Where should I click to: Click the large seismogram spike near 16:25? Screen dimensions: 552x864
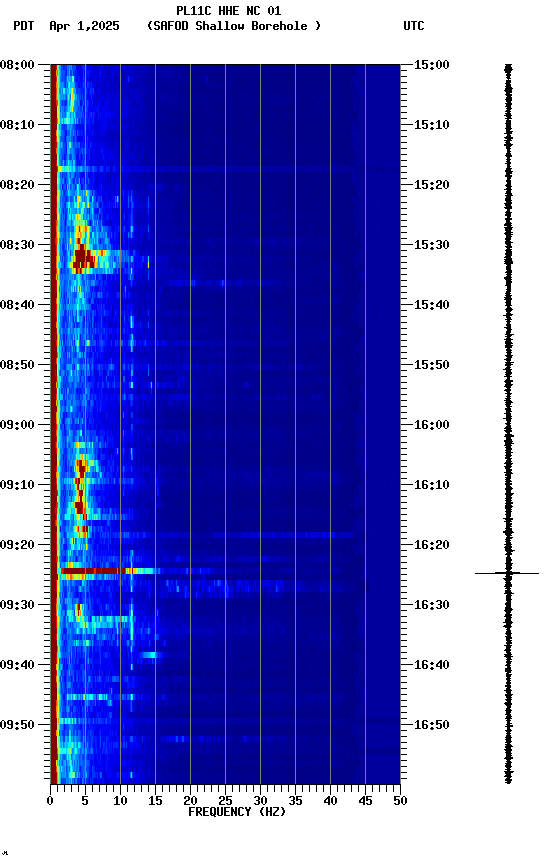point(507,574)
